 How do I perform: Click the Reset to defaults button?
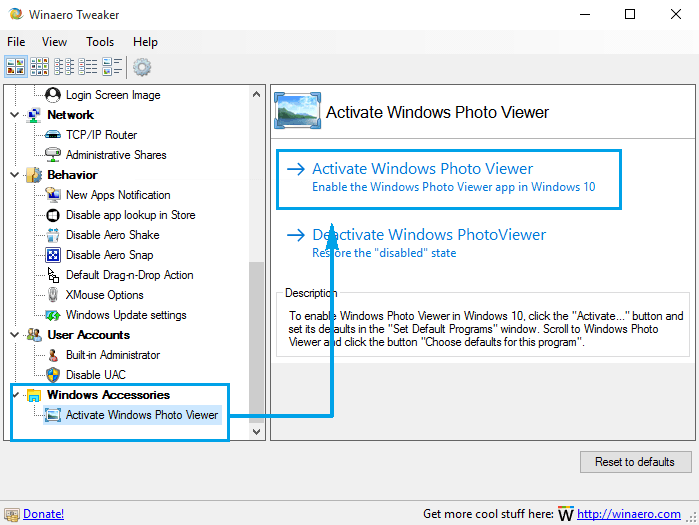(x=635, y=462)
